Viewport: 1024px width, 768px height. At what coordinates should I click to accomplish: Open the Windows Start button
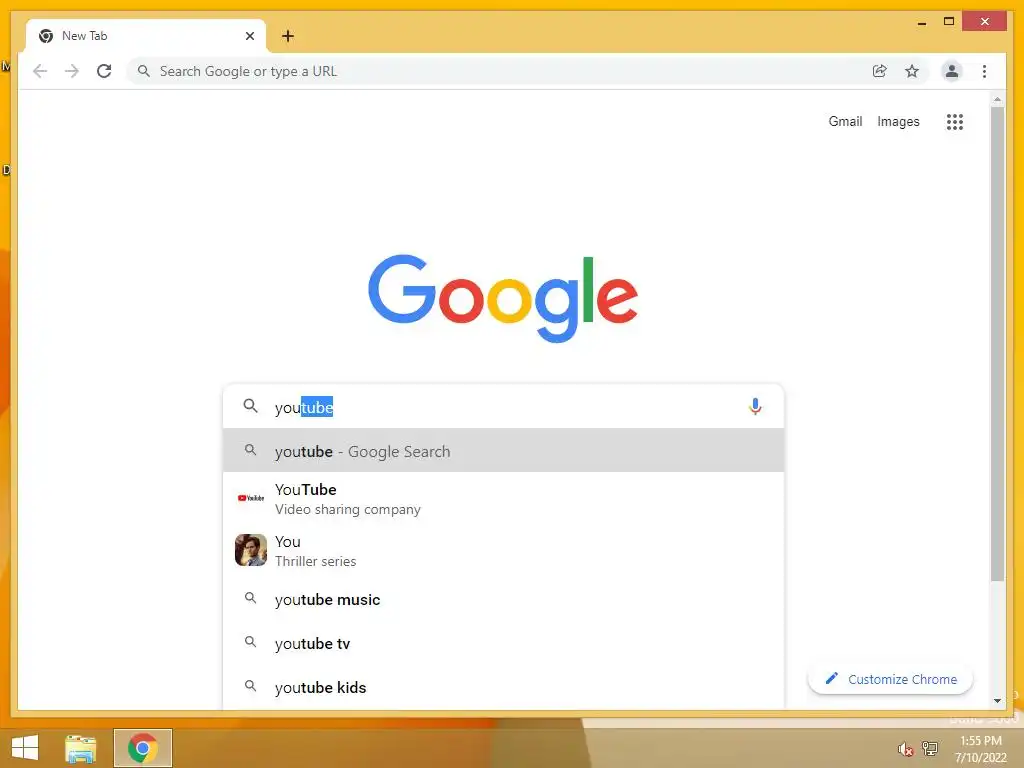tap(25, 748)
